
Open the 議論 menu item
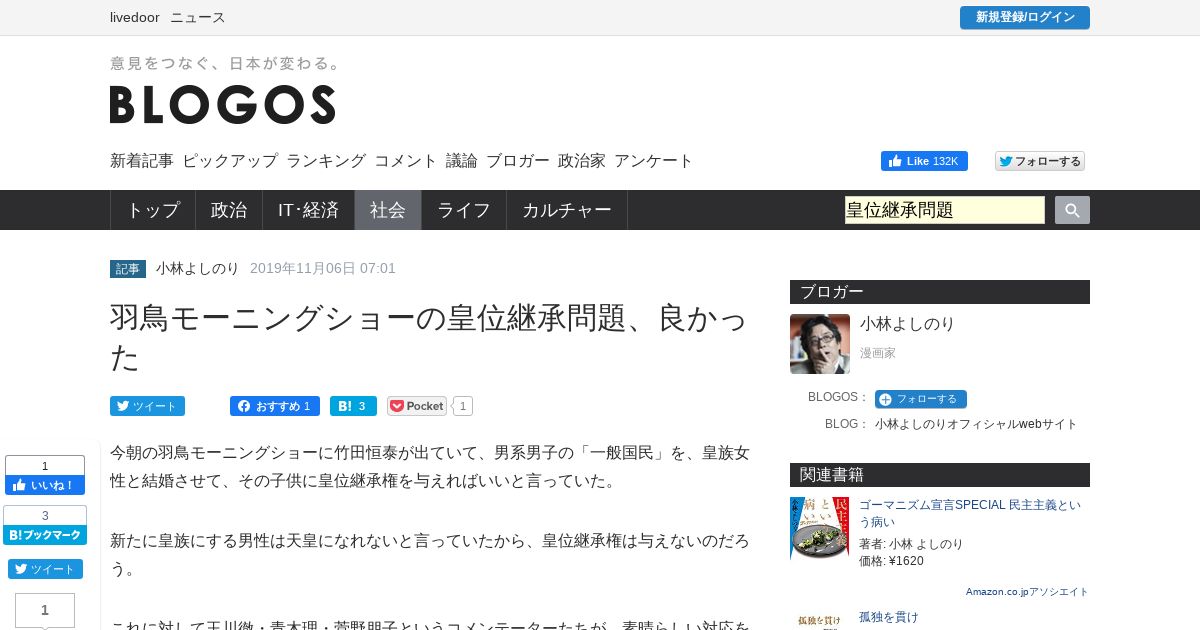[462, 161]
